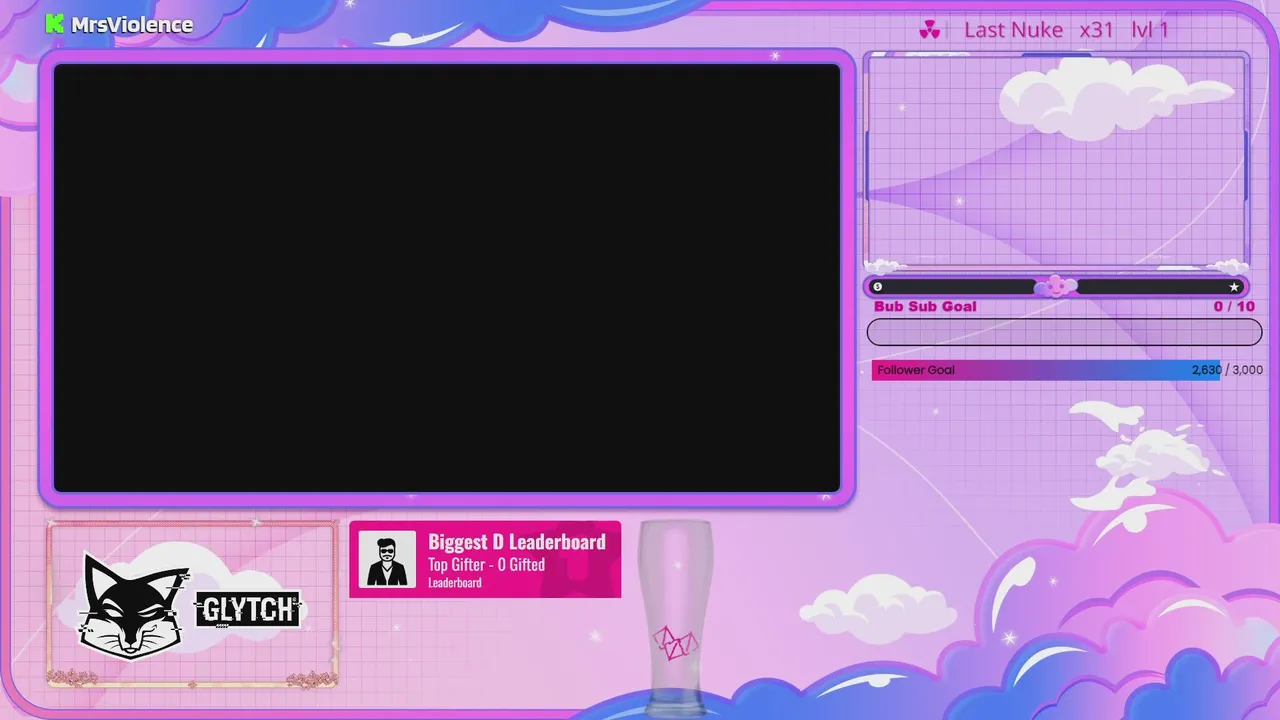This screenshot has height=720, width=1280.
Task: Click the Biggest D Leaderboard title
Action: [x=517, y=542]
